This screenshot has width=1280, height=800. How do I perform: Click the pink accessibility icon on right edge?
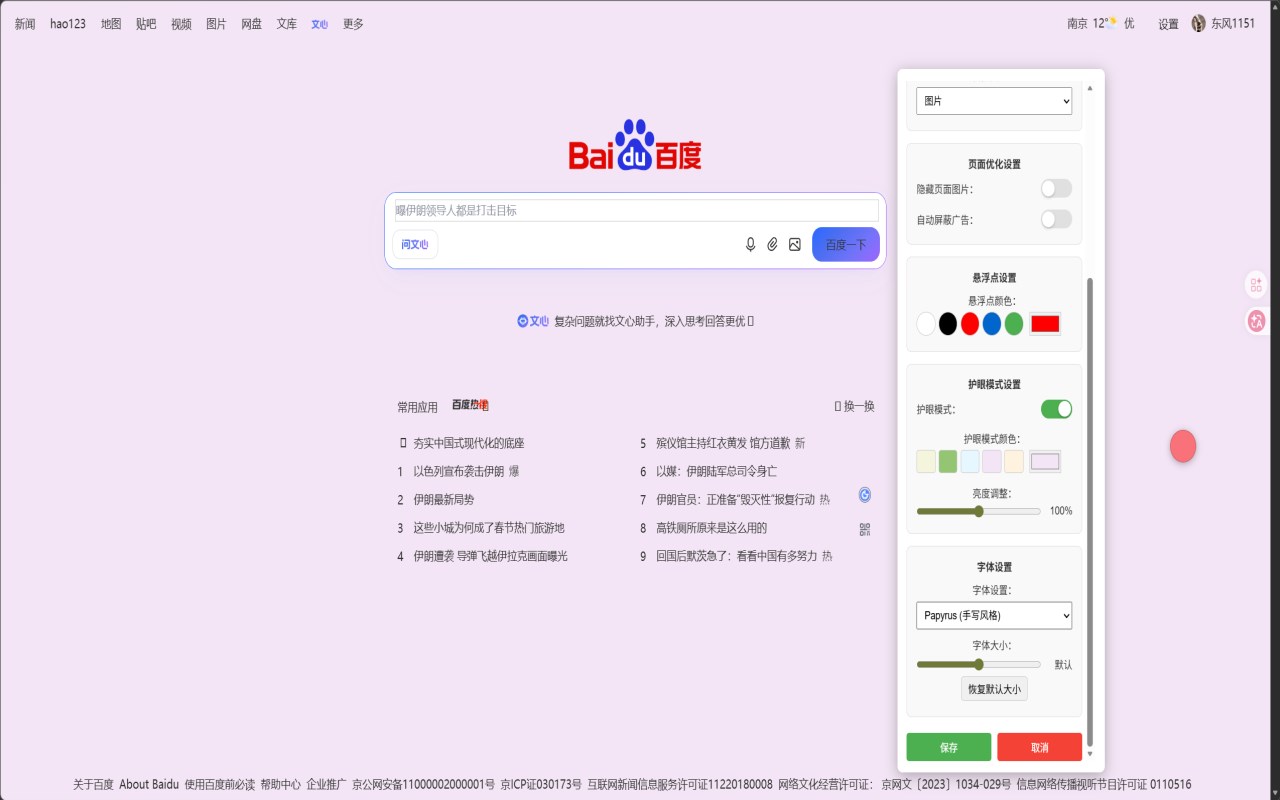tap(1257, 321)
